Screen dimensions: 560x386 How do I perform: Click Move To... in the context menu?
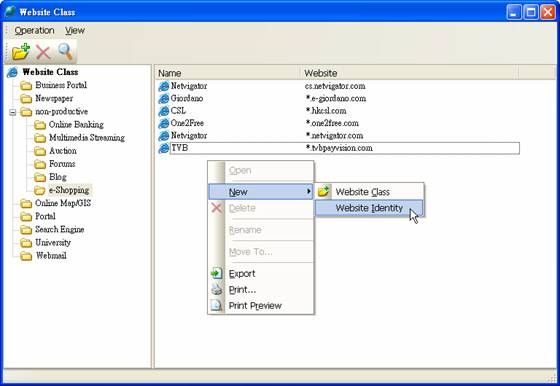pos(261,252)
